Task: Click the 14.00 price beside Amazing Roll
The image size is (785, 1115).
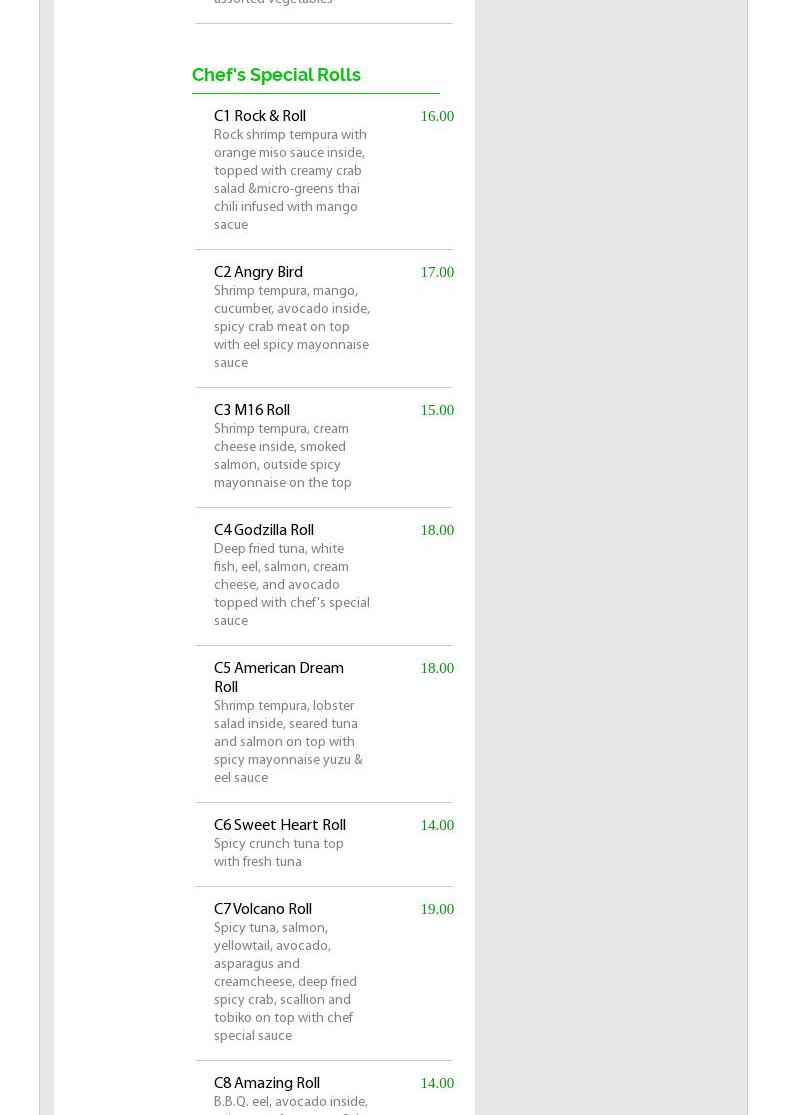Action: (x=437, y=1083)
